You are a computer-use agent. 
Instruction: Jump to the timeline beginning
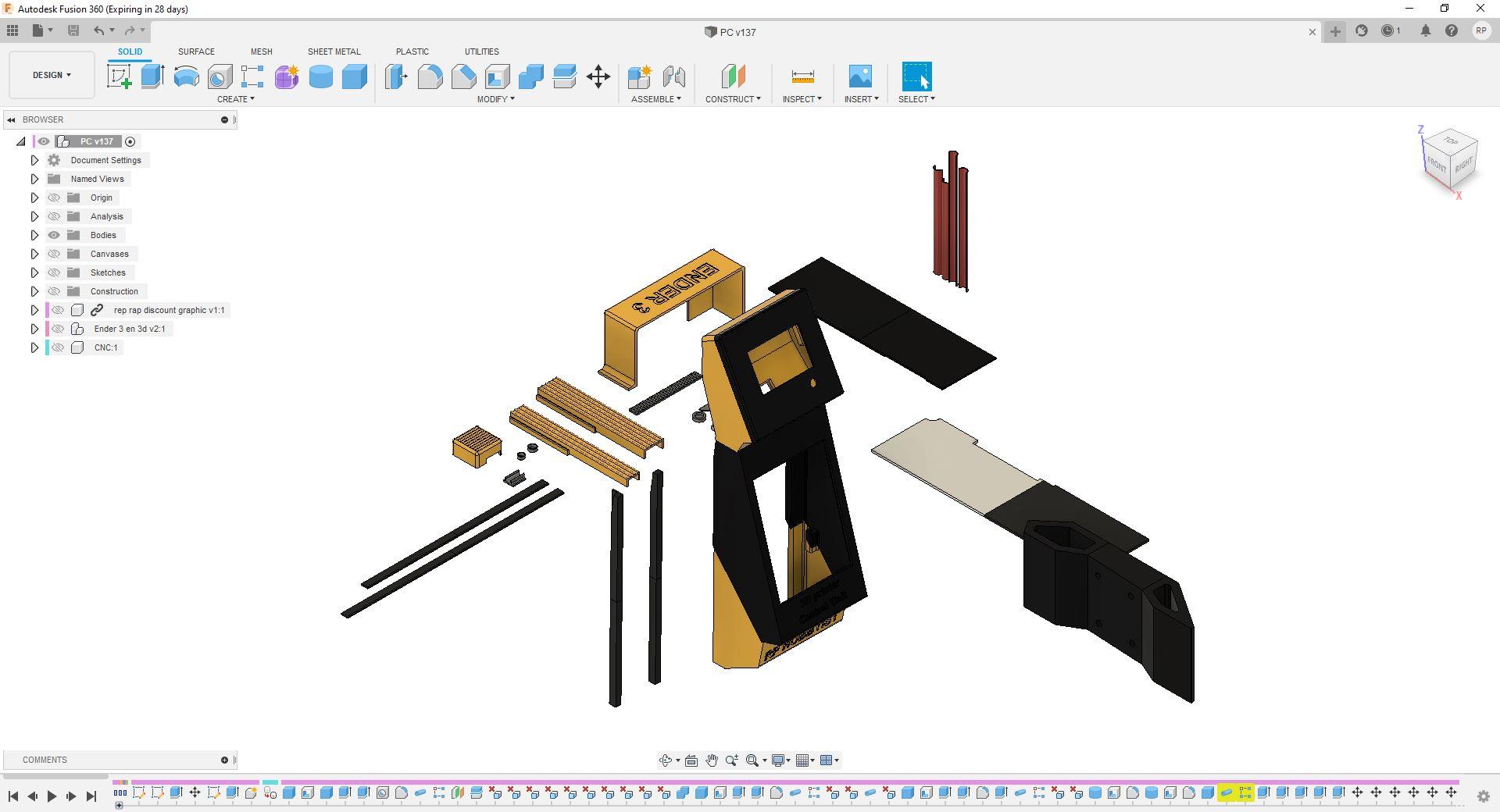click(13, 796)
